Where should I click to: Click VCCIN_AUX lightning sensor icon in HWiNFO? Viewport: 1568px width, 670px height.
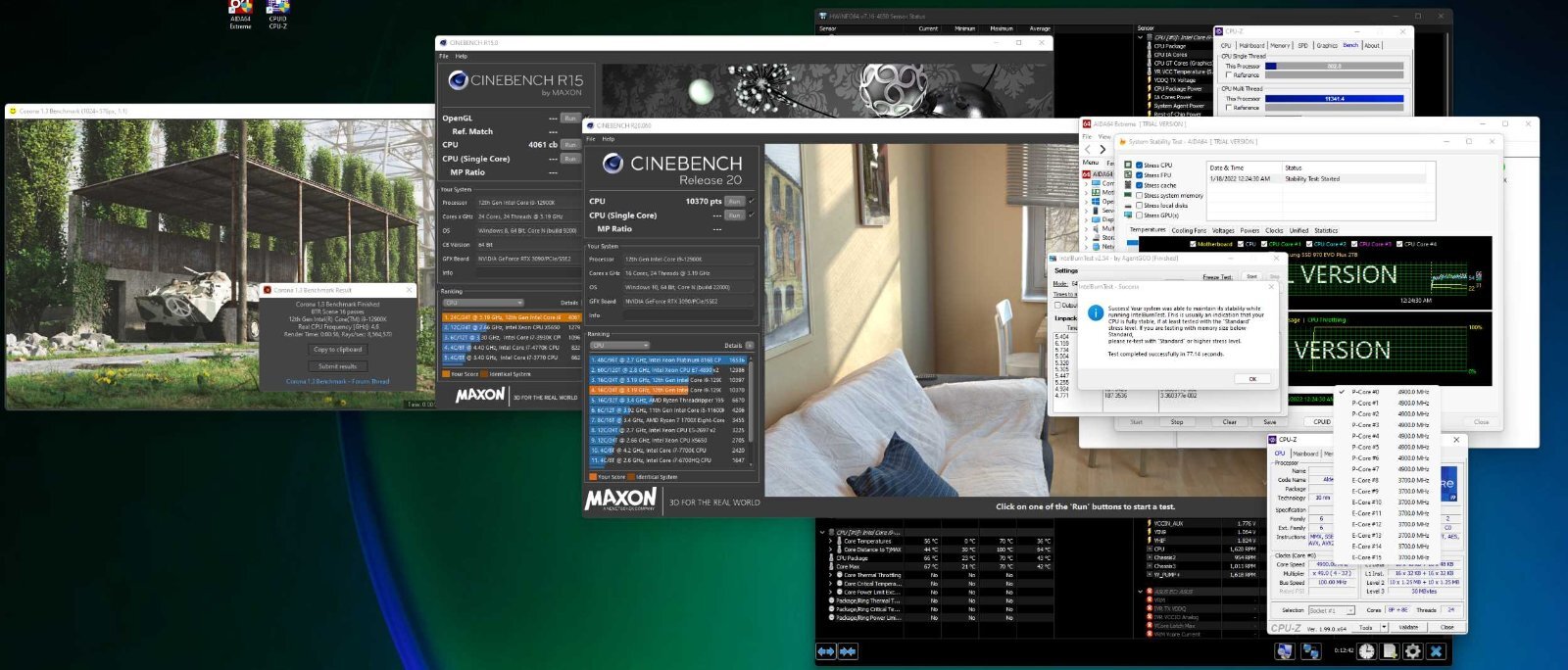pyautogui.click(x=1150, y=524)
